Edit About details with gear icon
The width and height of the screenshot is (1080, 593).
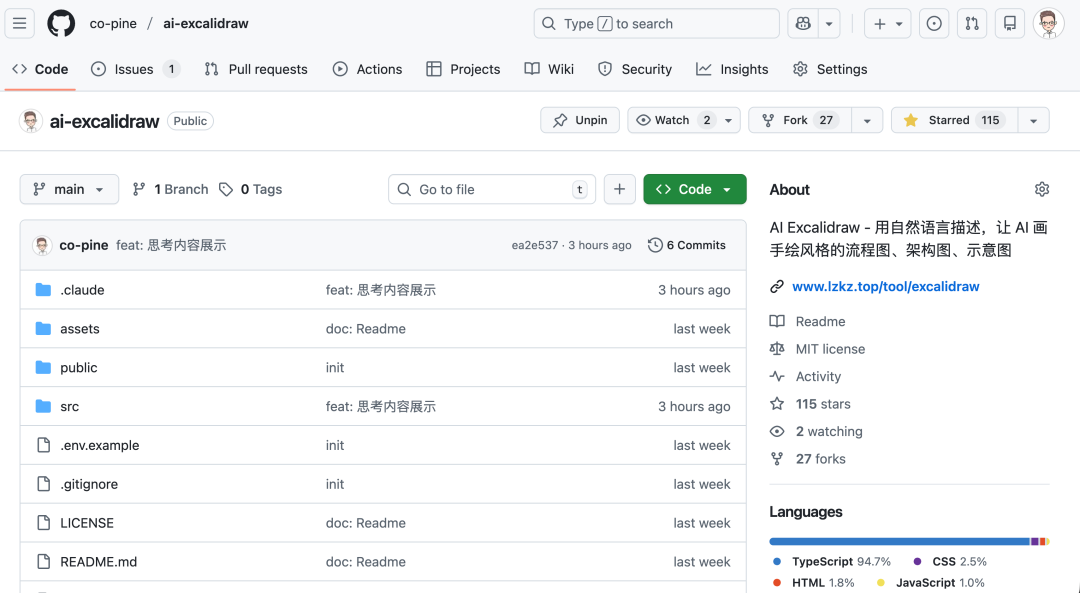coord(1041,189)
